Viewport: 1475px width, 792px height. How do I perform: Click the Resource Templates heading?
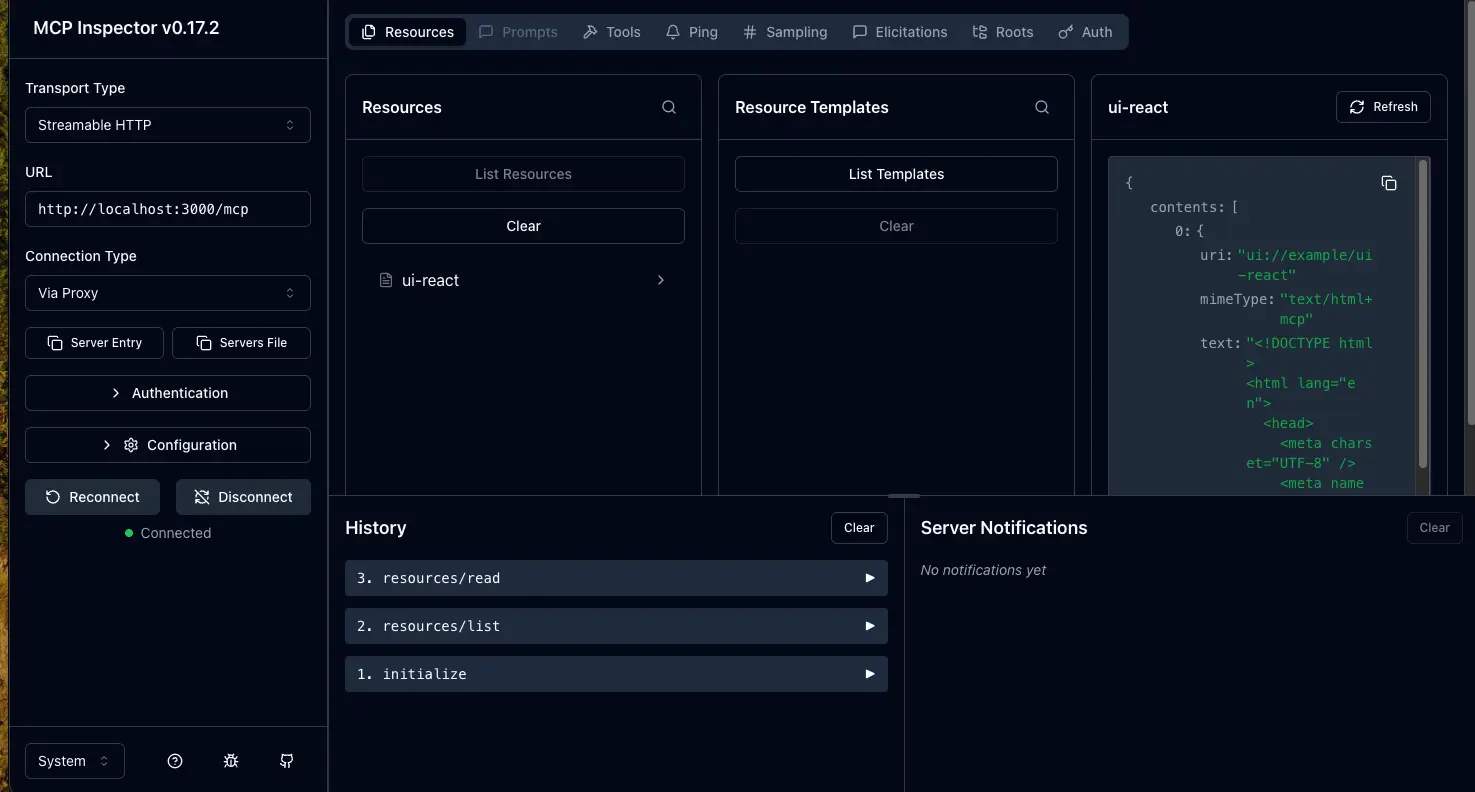pyautogui.click(x=812, y=107)
